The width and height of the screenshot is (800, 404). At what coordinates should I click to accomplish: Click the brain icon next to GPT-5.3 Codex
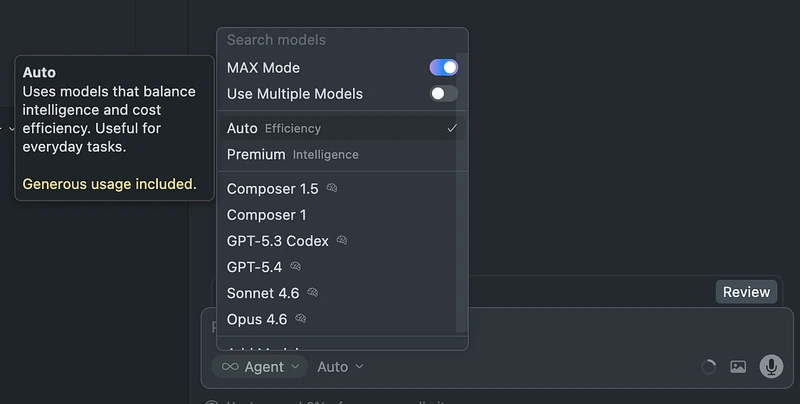pyautogui.click(x=342, y=240)
